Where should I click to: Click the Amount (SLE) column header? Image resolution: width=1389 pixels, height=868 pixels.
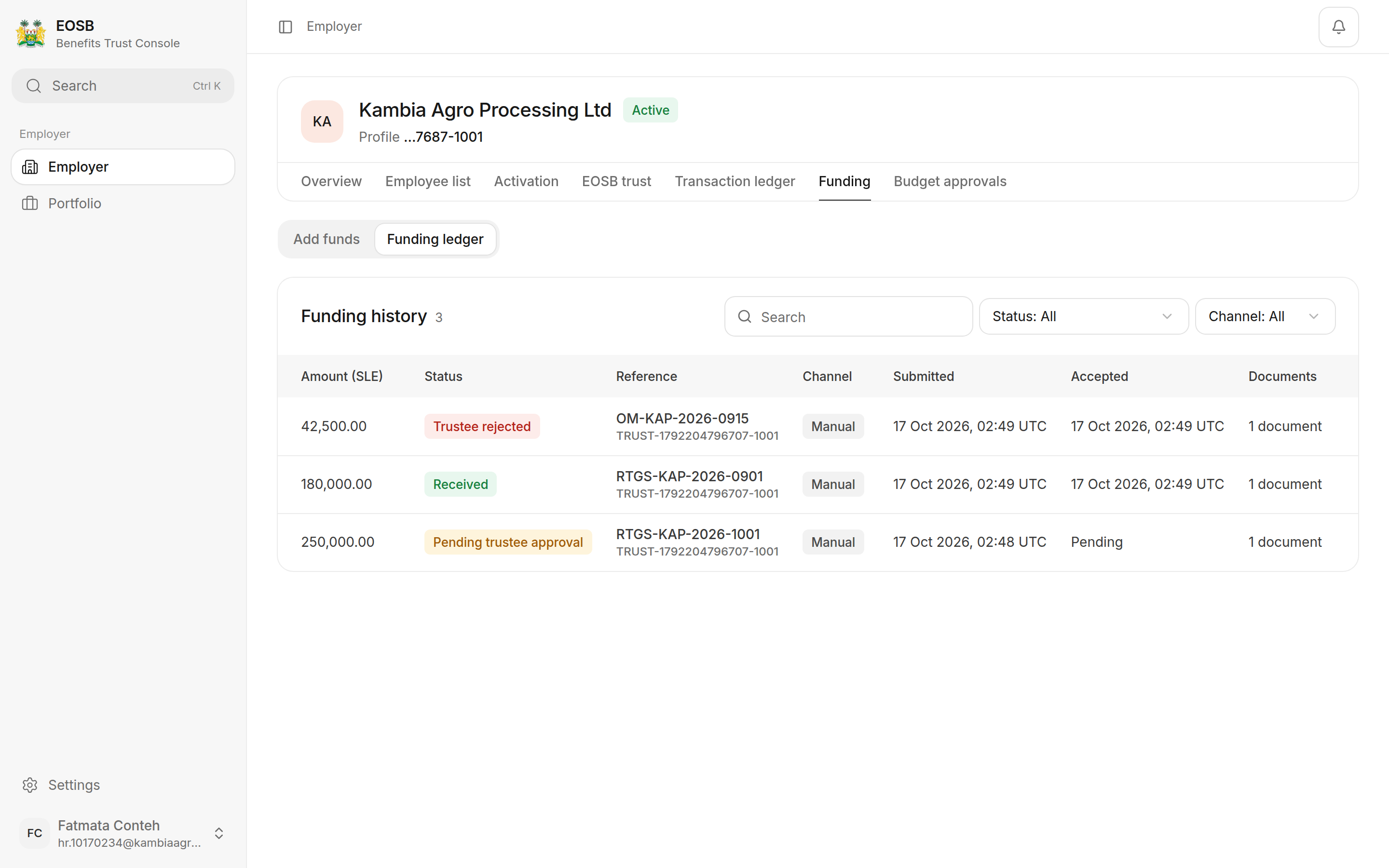click(x=341, y=377)
